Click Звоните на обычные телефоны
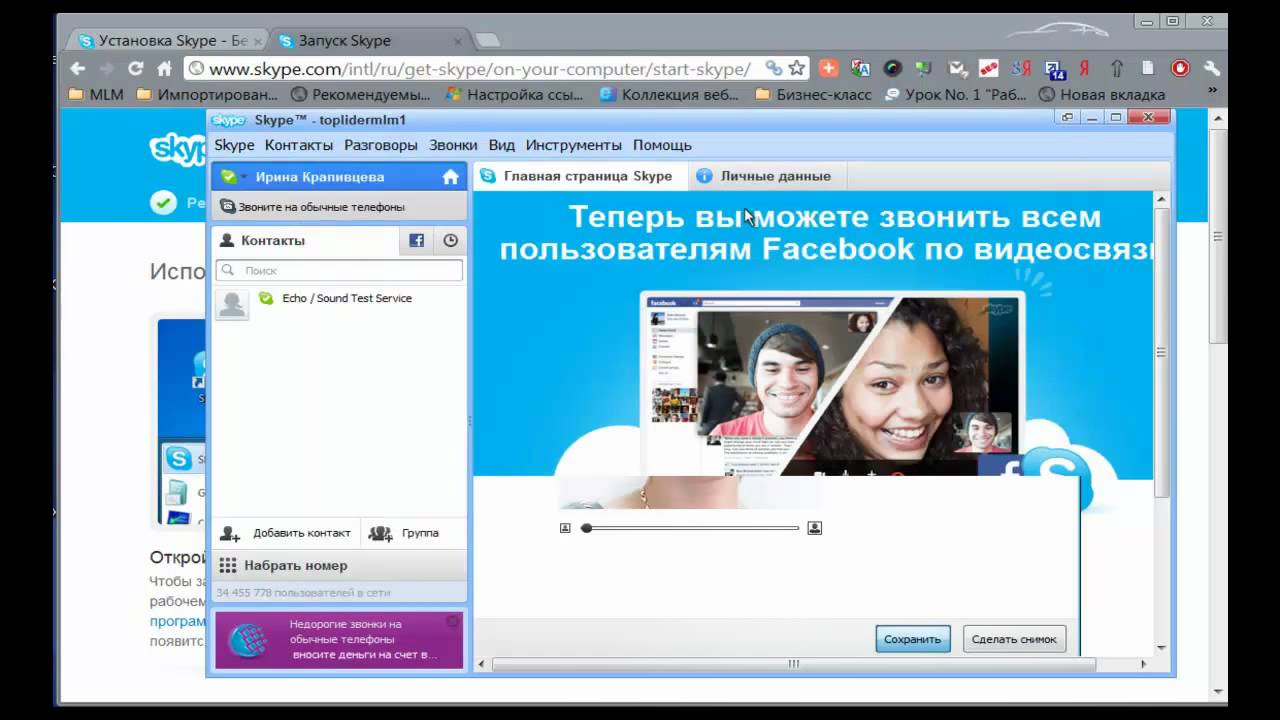The image size is (1280, 720). coord(339,207)
